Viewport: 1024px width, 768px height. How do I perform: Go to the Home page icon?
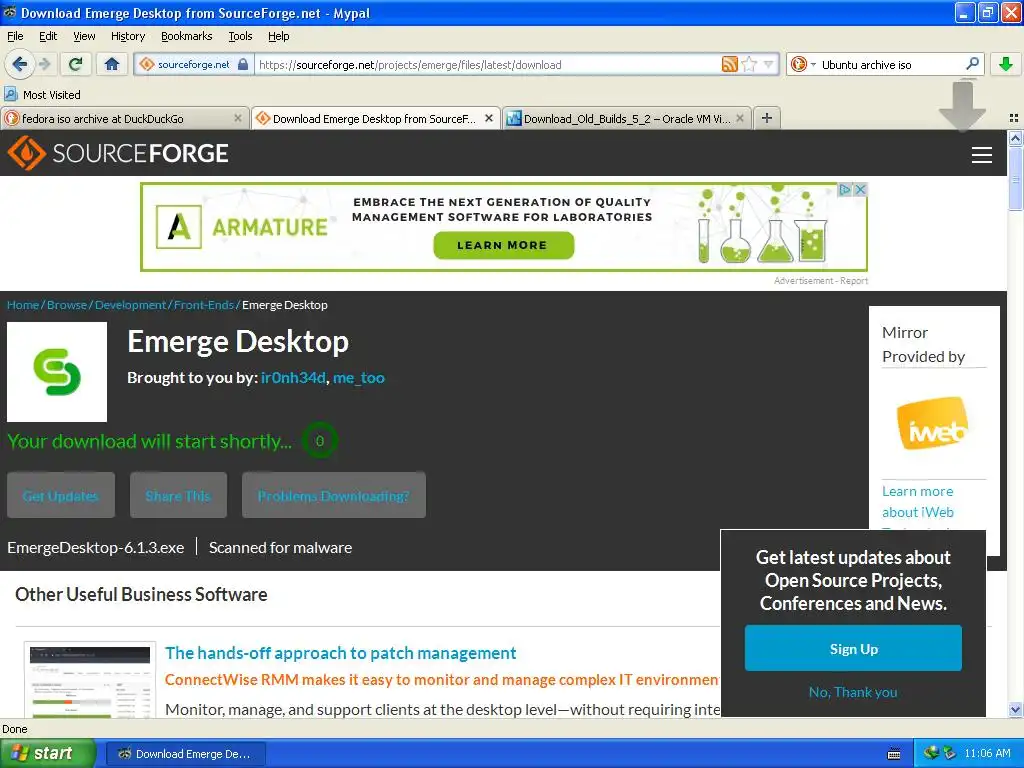point(112,64)
